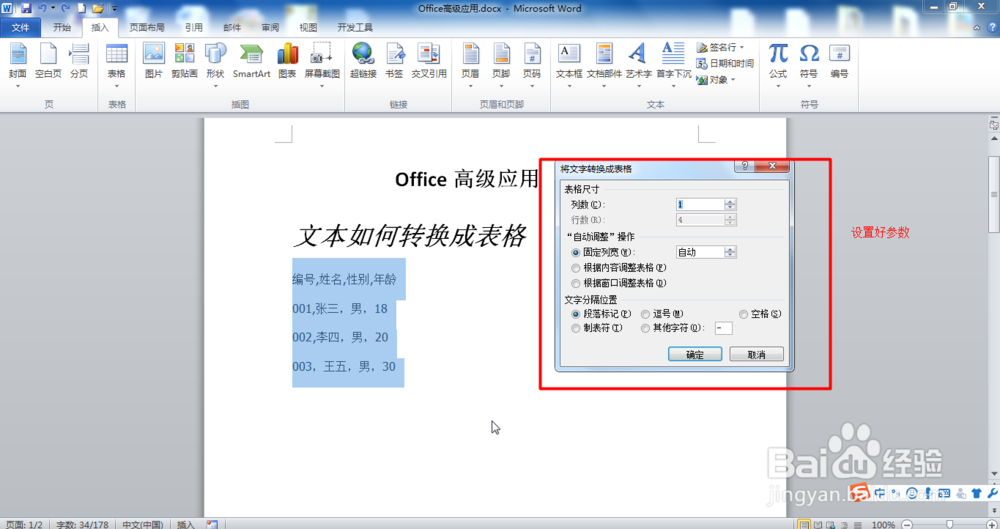Screen dimensions: 1000x529
Task: Choose paragraph marks (段落标记) as separator
Action: (x=601, y=314)
